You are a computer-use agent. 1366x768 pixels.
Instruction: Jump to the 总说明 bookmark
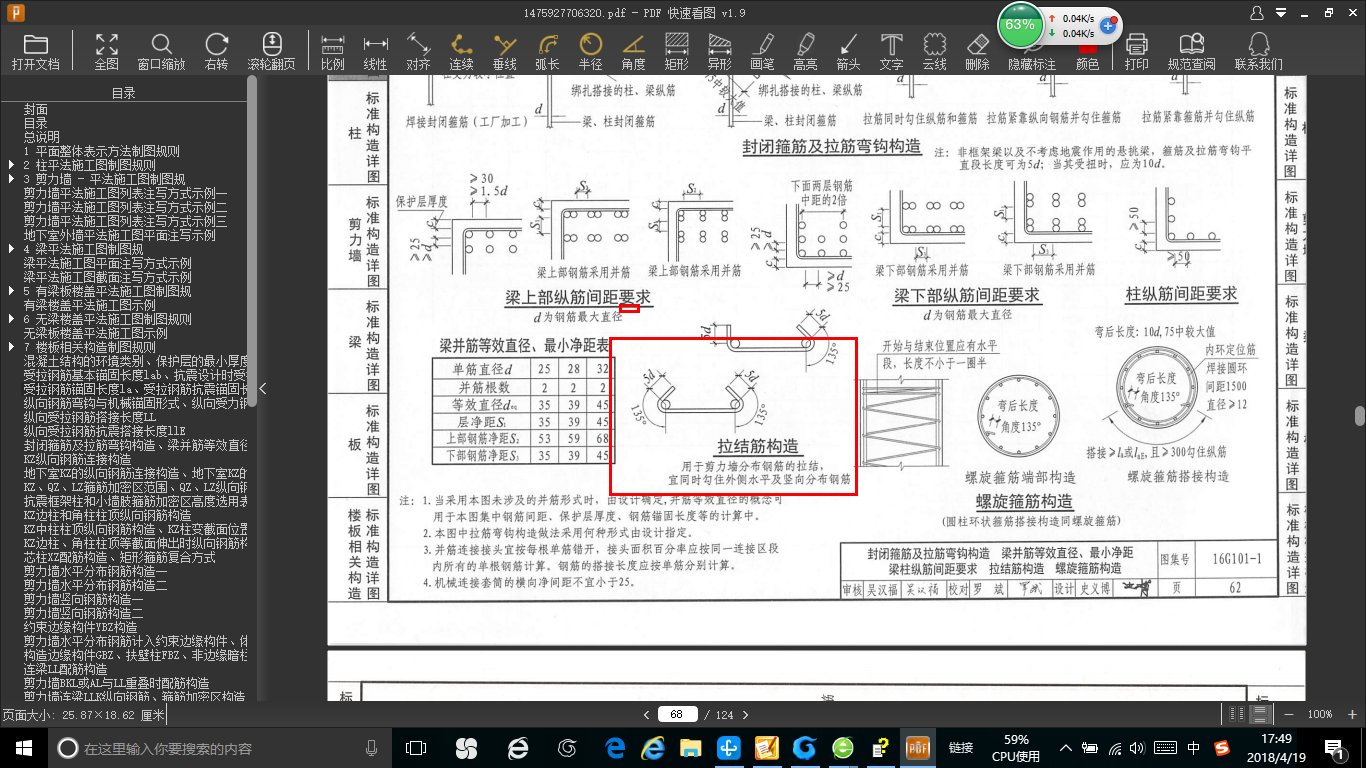(x=42, y=137)
